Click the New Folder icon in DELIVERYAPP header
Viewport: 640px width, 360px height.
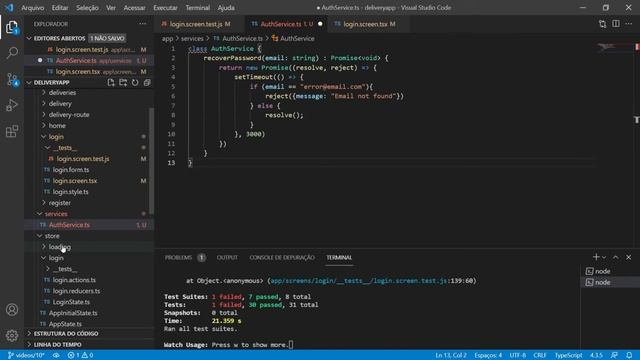pyautogui.click(x=123, y=82)
